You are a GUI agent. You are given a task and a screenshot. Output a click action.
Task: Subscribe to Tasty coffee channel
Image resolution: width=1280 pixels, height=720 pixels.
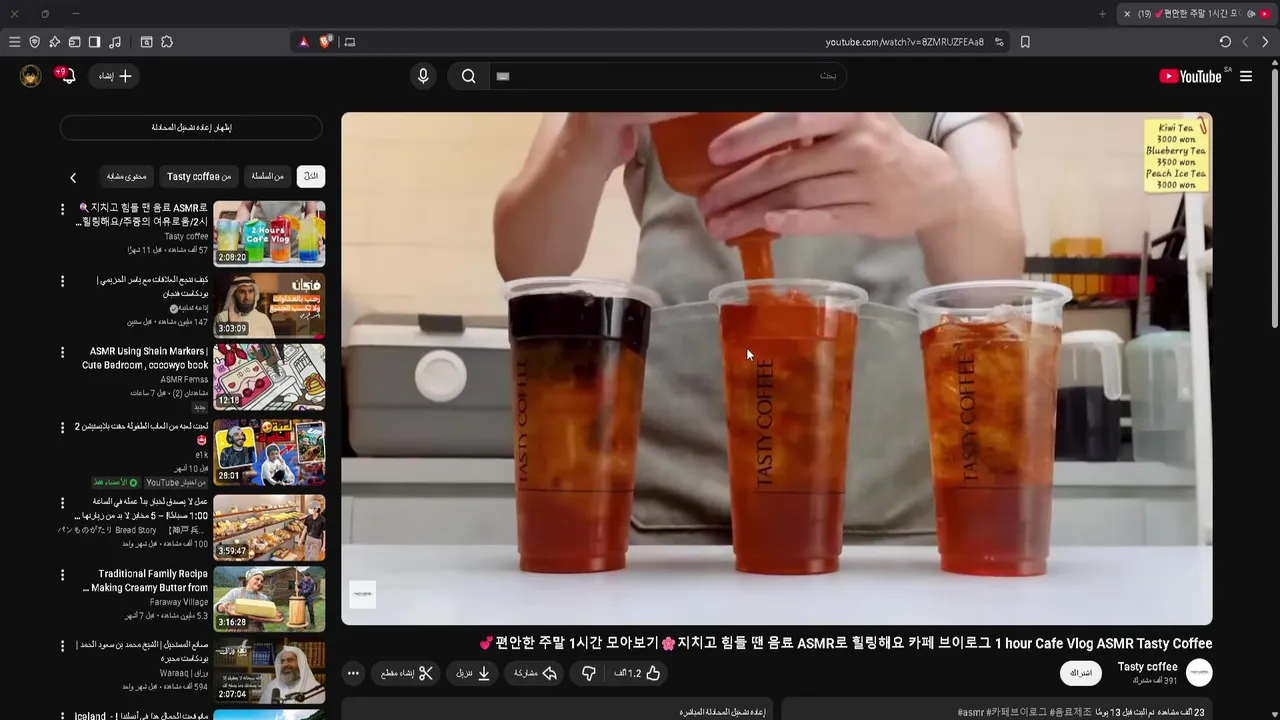coord(1081,673)
